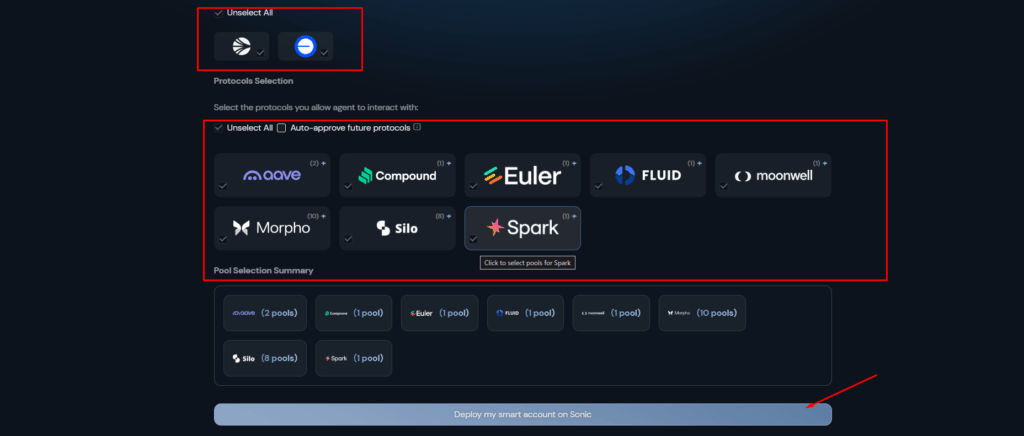Open the Morpho 10 pools summary chip

[x=702, y=313]
